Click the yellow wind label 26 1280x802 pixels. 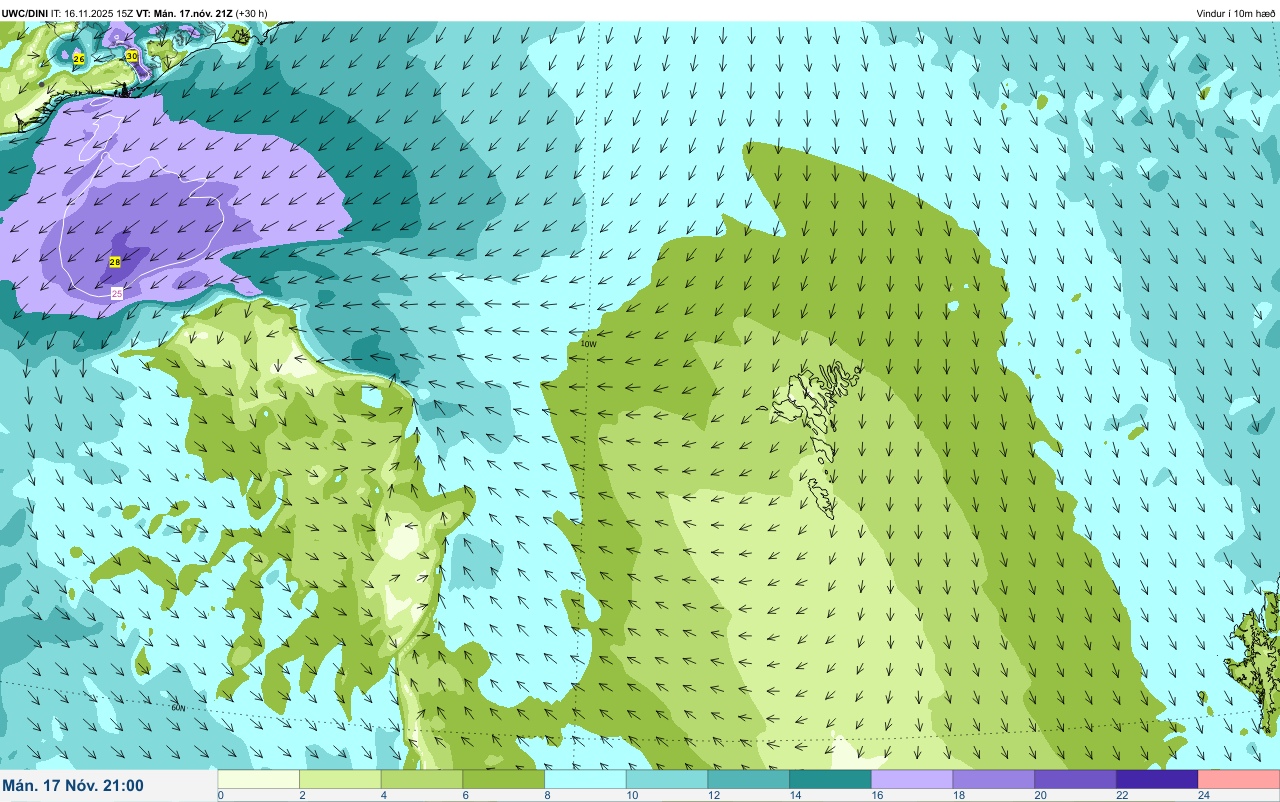[x=79, y=59]
